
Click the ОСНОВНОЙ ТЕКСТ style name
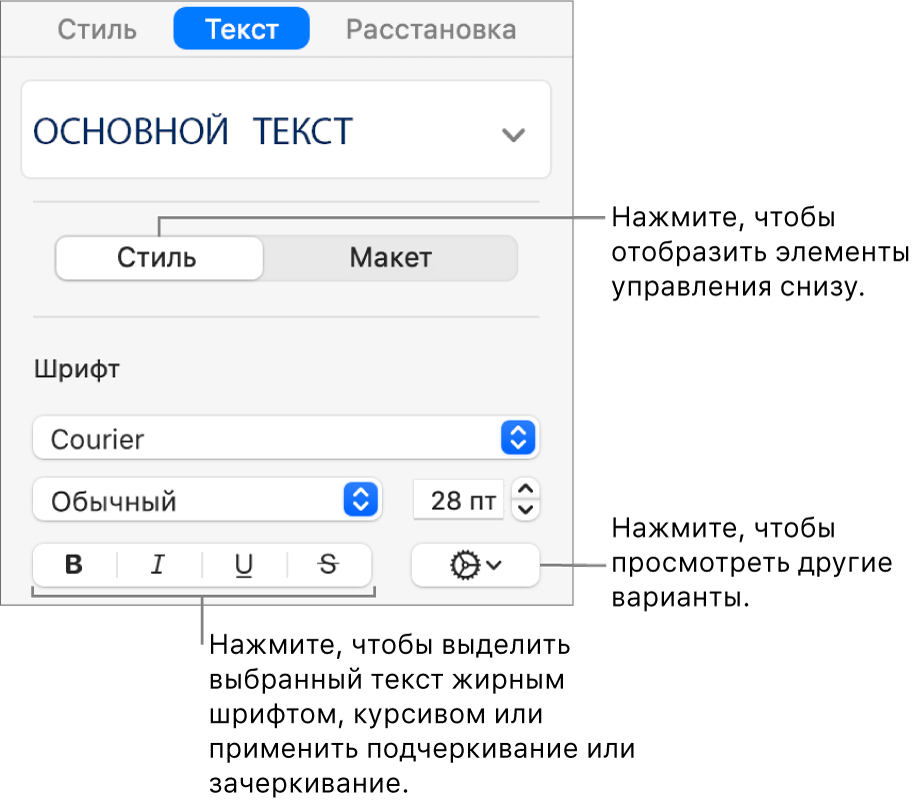click(194, 132)
